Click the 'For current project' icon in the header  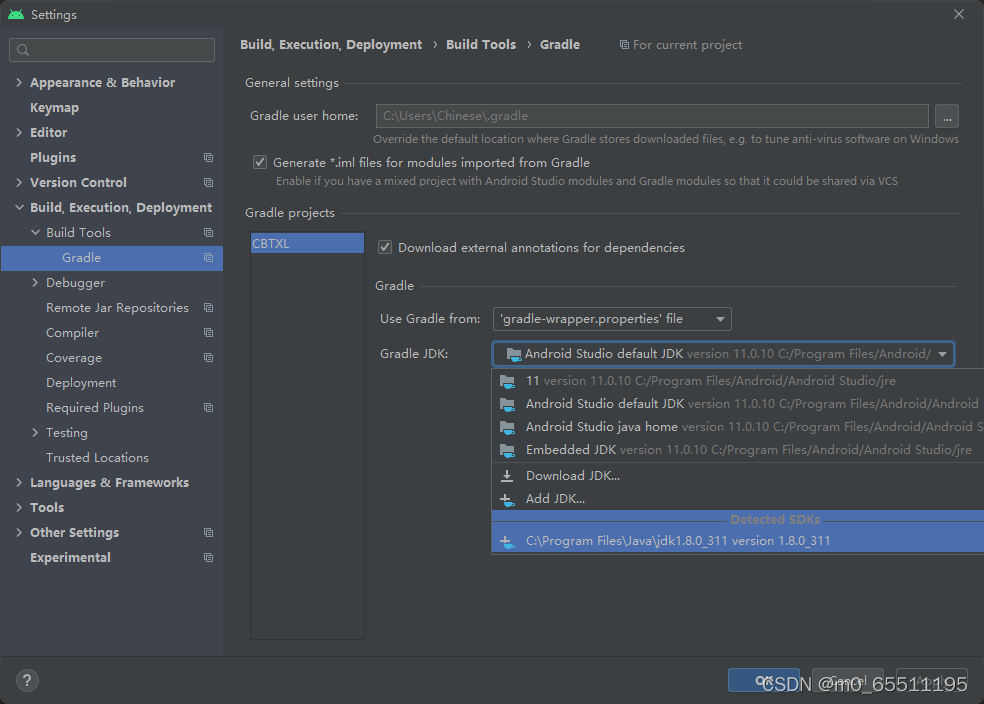pyautogui.click(x=622, y=45)
